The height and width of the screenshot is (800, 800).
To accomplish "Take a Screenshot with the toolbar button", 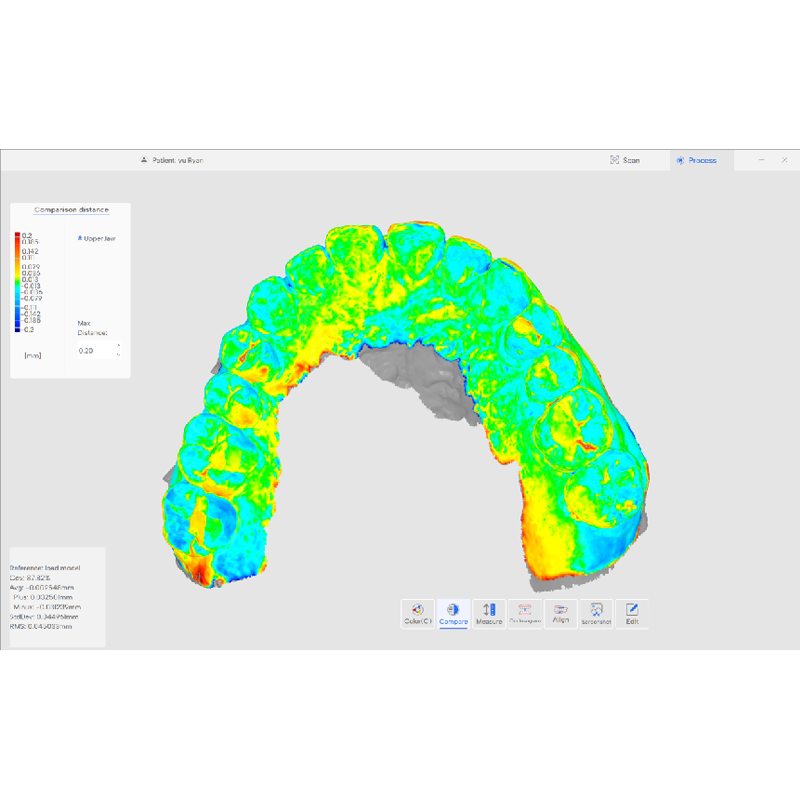I will pos(596,613).
